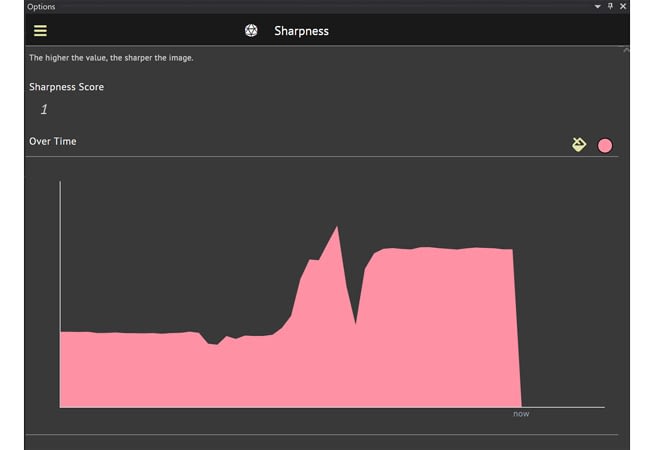
Task: Click the sharpness description text
Action: [111, 58]
